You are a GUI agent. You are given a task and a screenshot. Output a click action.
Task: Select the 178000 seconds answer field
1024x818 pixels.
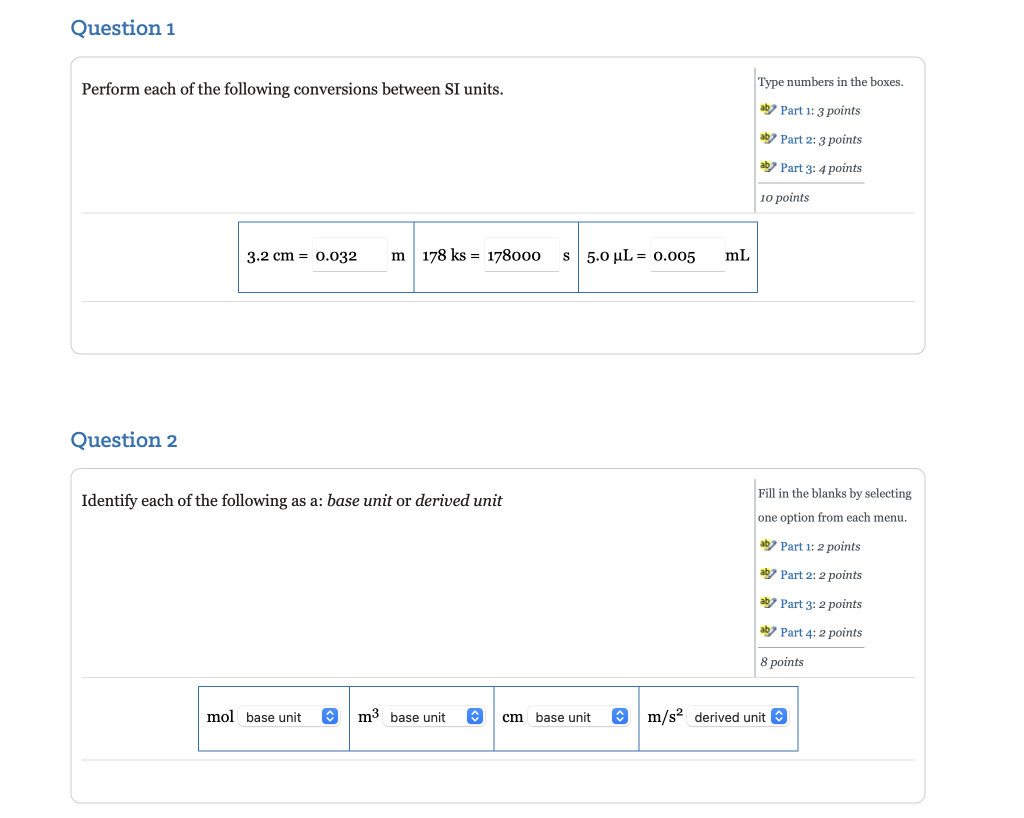520,255
